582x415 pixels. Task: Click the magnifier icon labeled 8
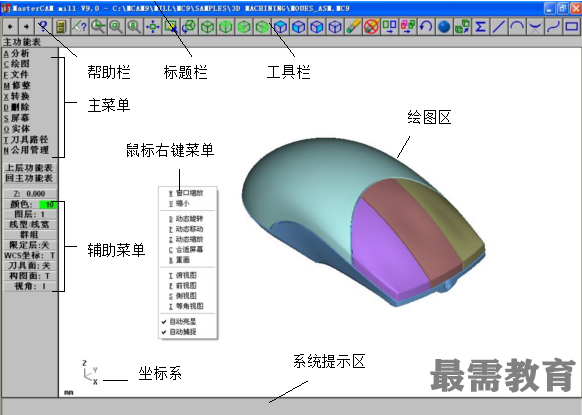coord(134,27)
